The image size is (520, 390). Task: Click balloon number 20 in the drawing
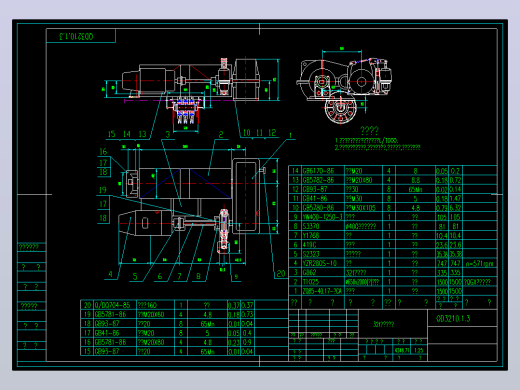tap(281, 274)
